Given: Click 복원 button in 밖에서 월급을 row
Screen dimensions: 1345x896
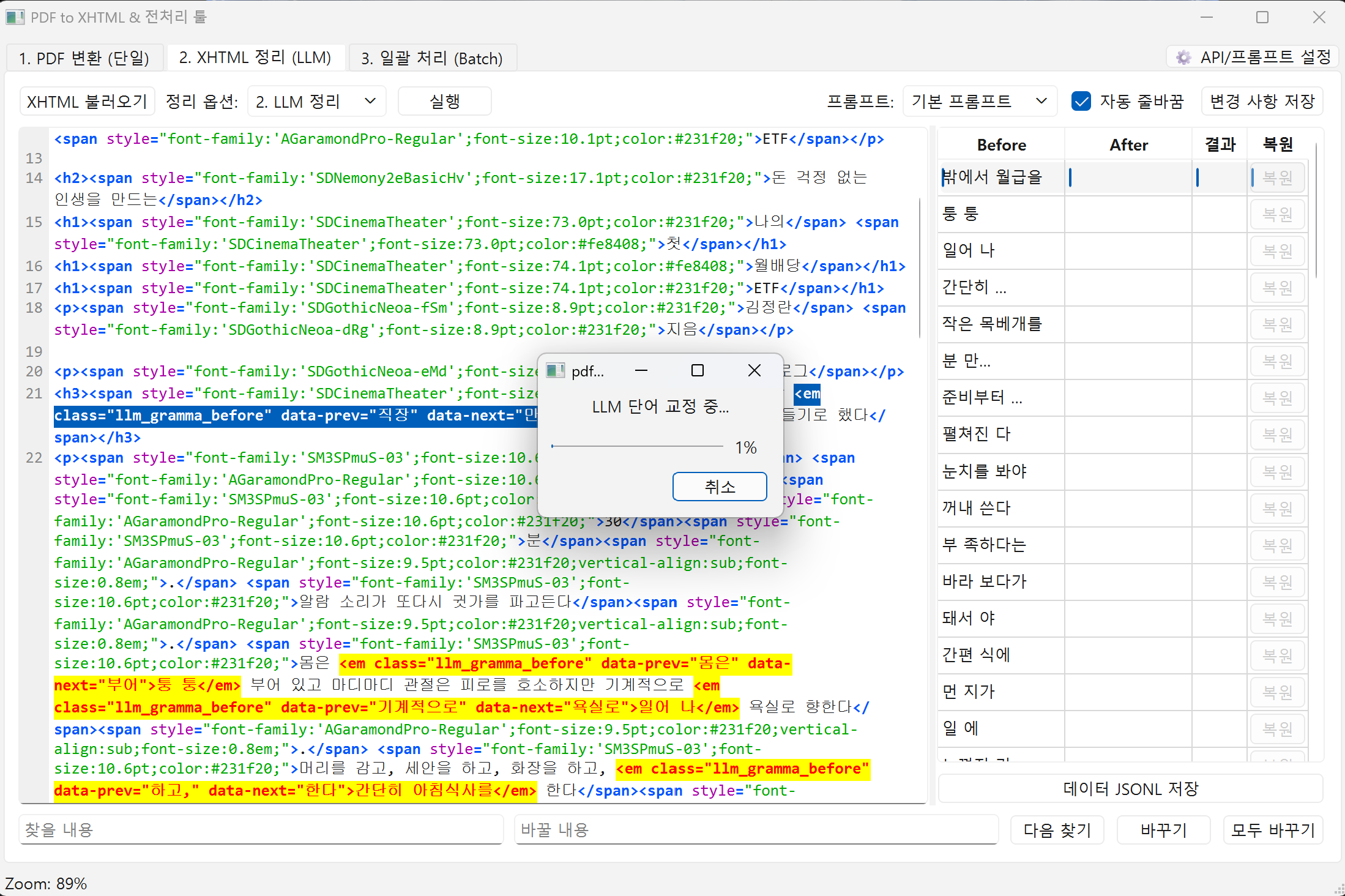Looking at the screenshot, I should pos(1277,177).
